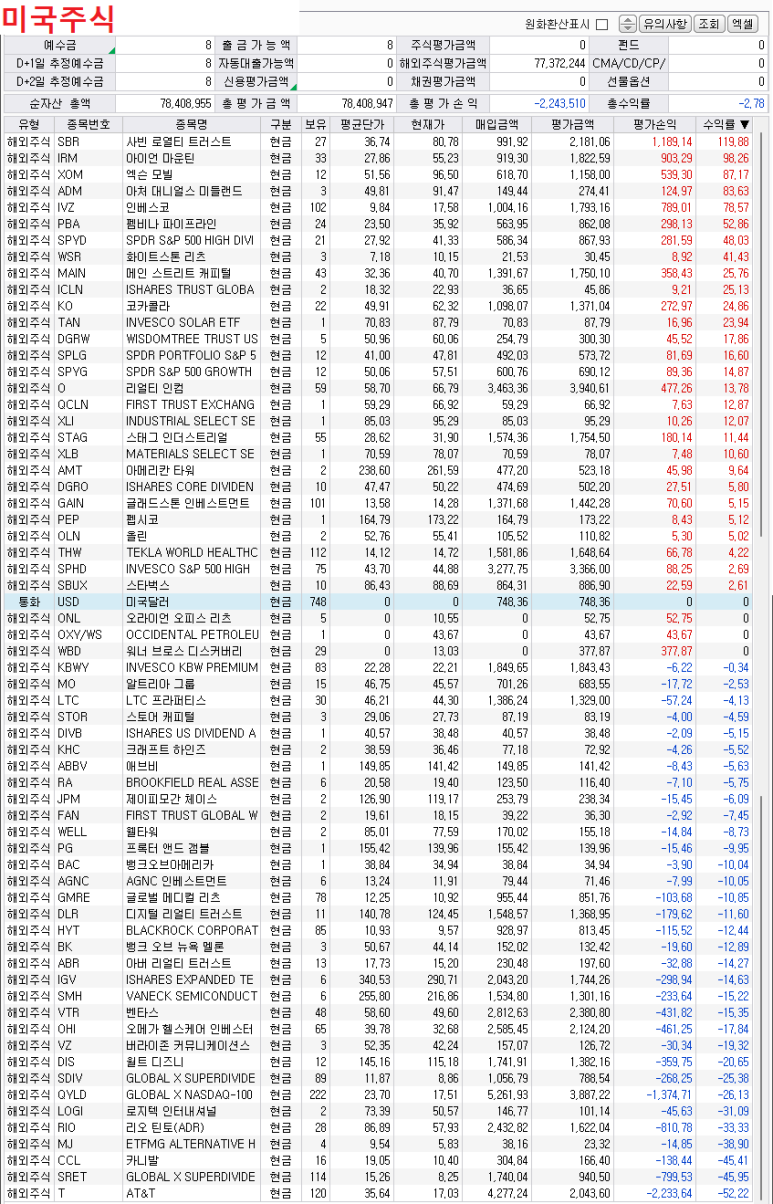This screenshot has height=1204, width=773.
Task: Click the AT&T stock name
Action: (142, 1193)
